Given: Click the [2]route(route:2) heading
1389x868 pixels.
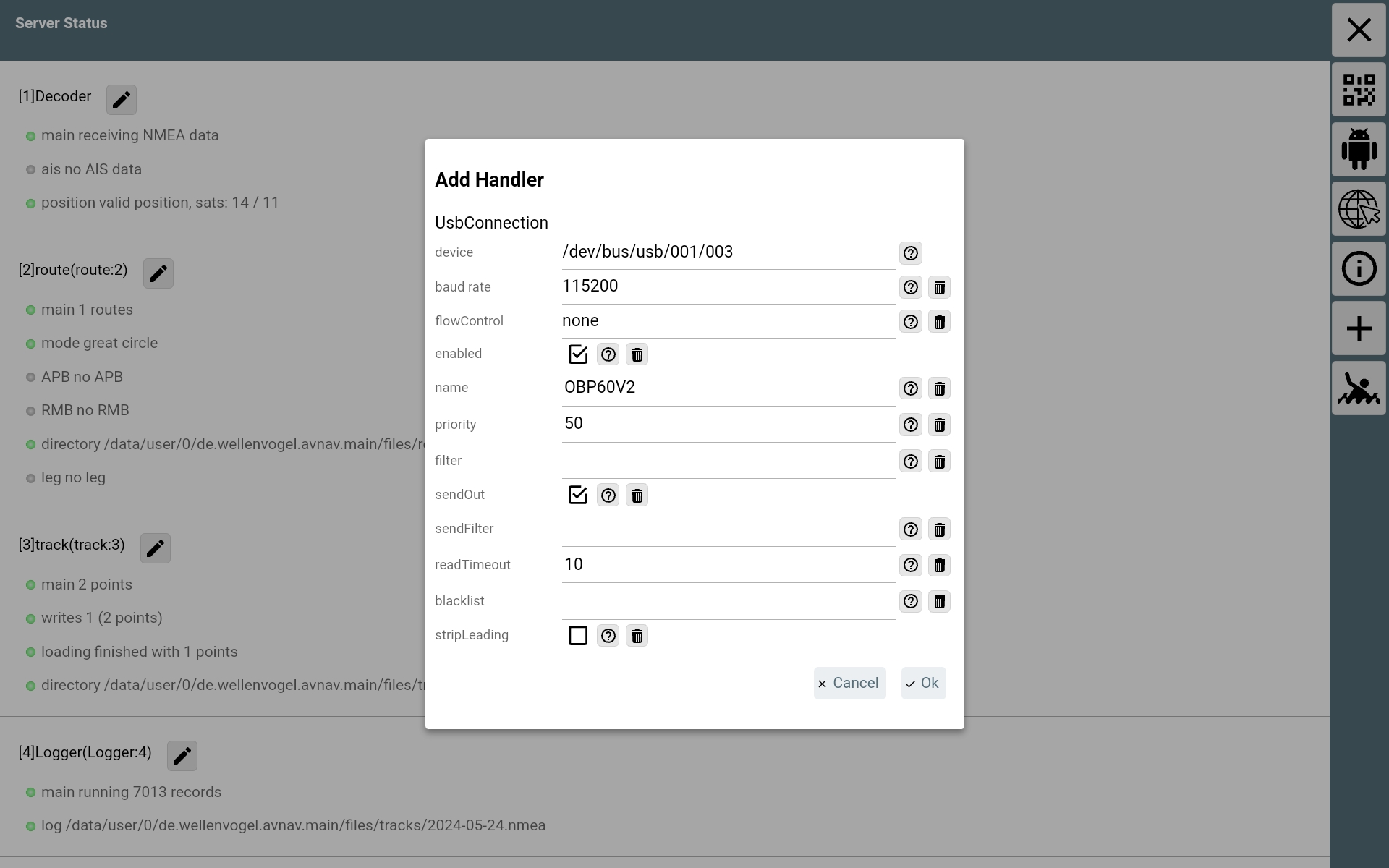Looking at the screenshot, I should (x=73, y=270).
